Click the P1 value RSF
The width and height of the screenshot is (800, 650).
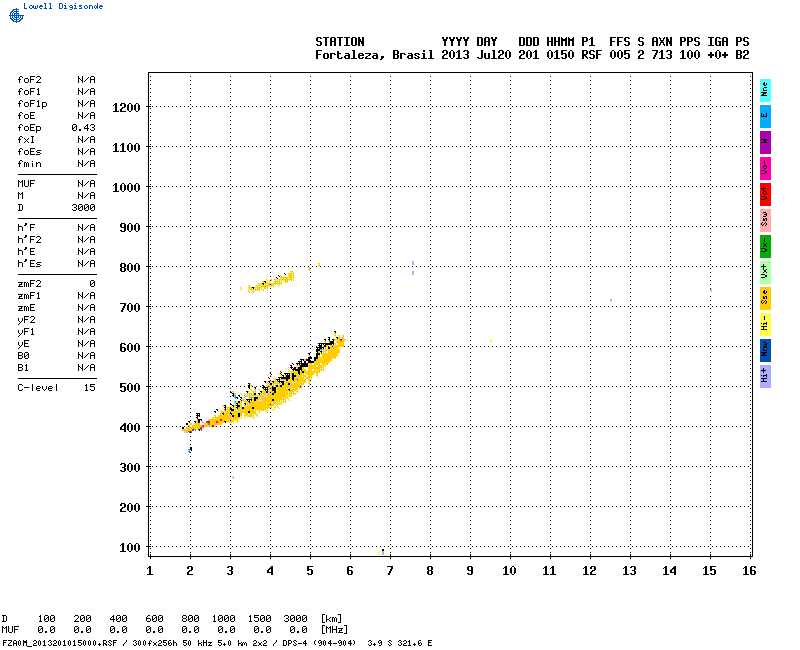click(592, 55)
